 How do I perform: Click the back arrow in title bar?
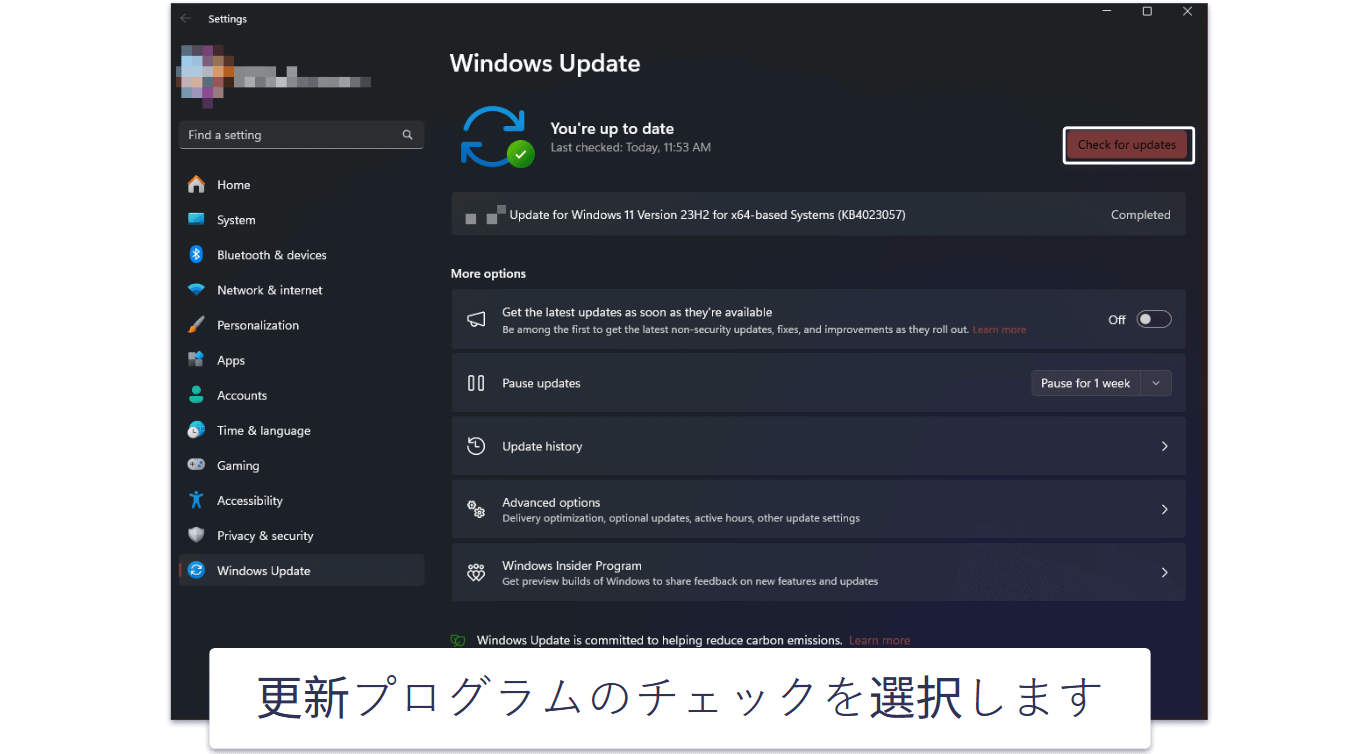point(185,18)
